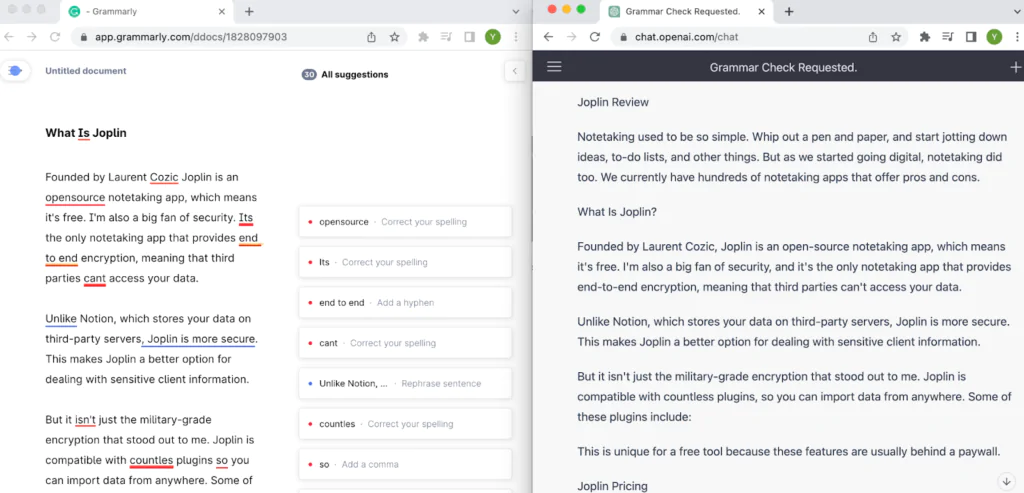Open the 'so' add a comma suggestion

[x=405, y=465]
